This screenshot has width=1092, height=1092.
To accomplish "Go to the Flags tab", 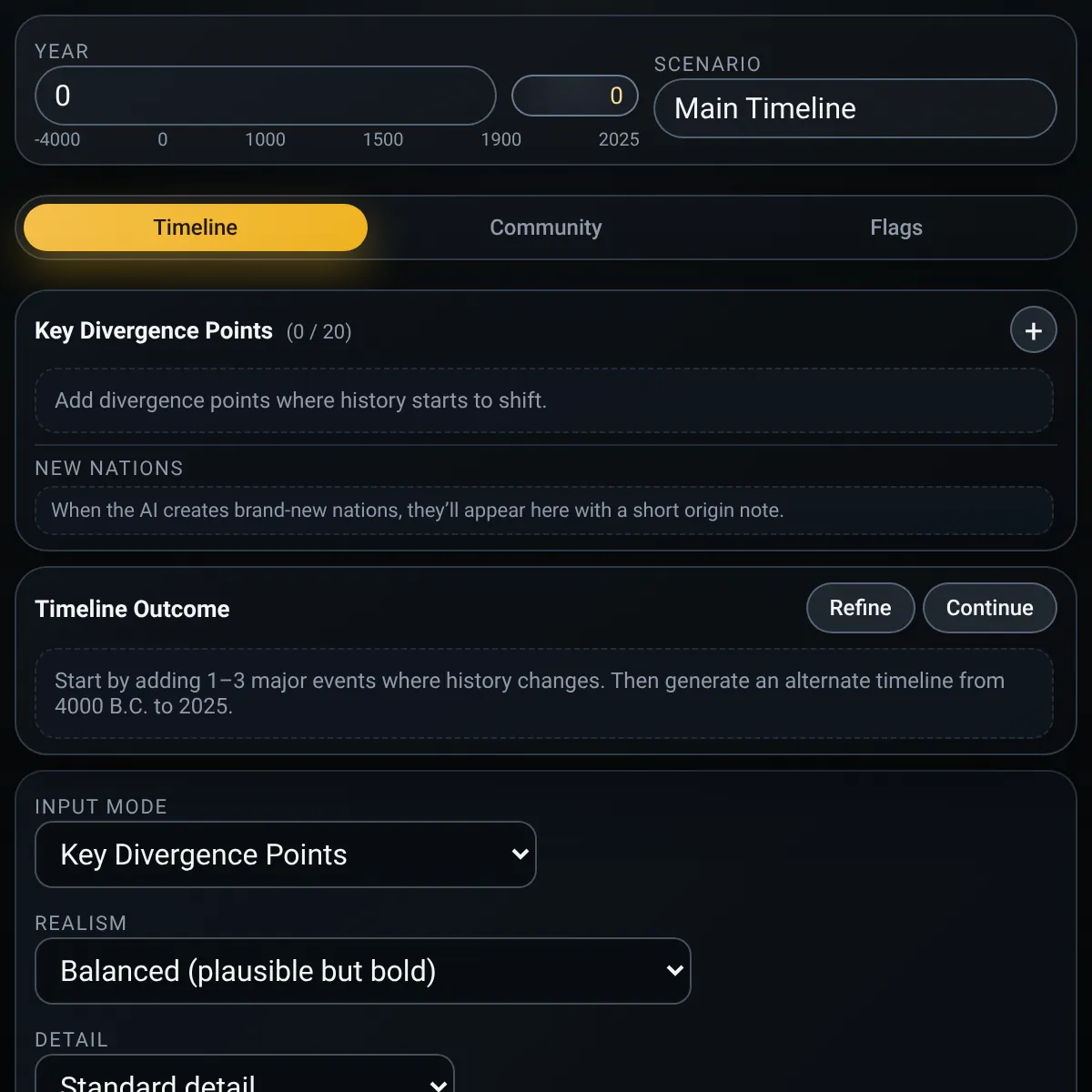I will pos(895,227).
